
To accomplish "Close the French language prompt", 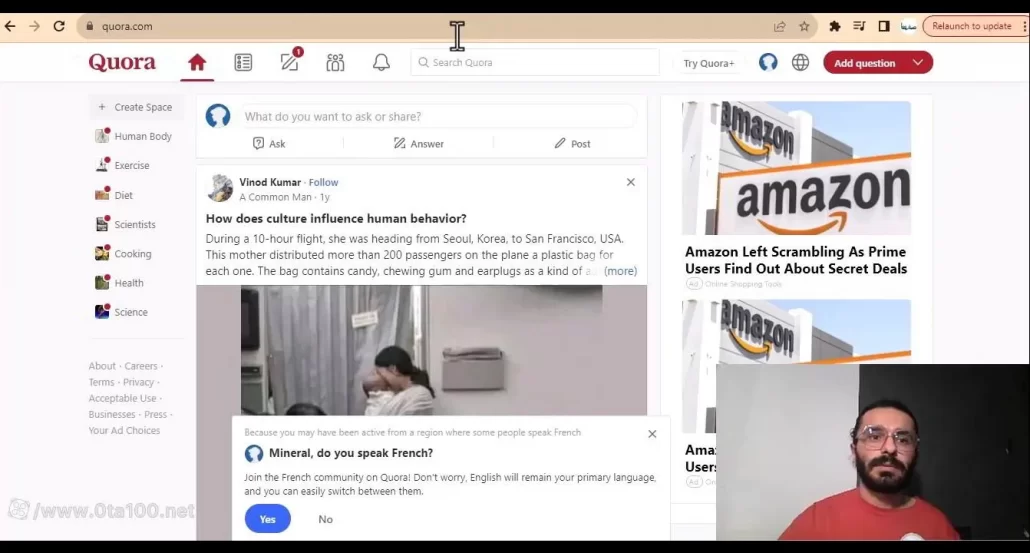I will 652,434.
